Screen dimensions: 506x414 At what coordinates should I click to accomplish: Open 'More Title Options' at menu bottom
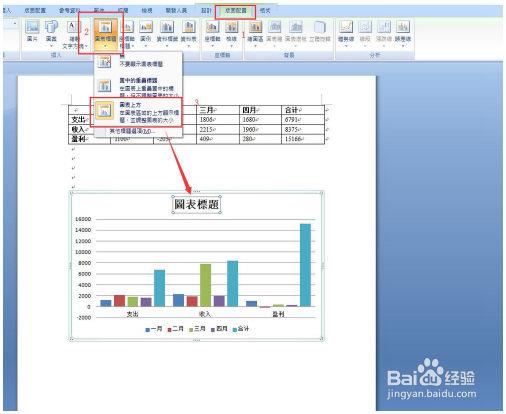tap(138, 132)
